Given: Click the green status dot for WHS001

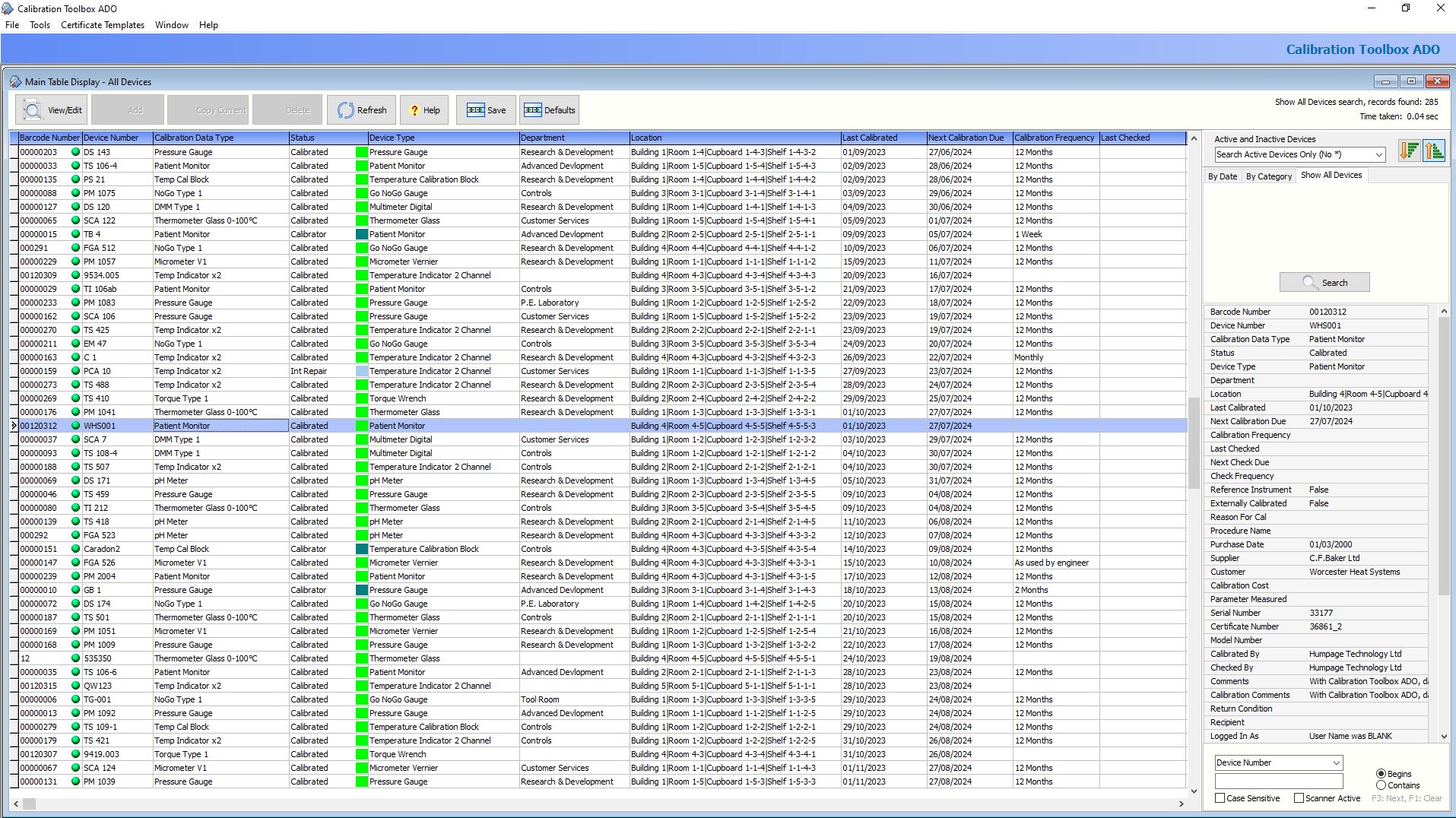Looking at the screenshot, I should [75, 426].
